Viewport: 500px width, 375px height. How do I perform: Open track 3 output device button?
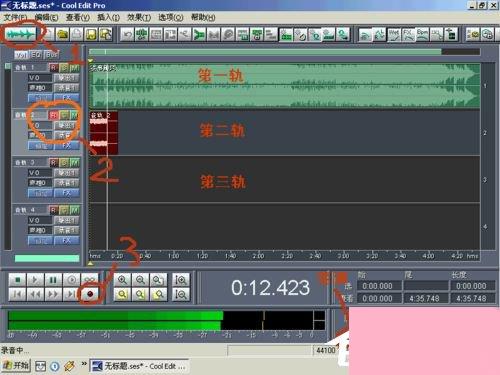click(67, 173)
